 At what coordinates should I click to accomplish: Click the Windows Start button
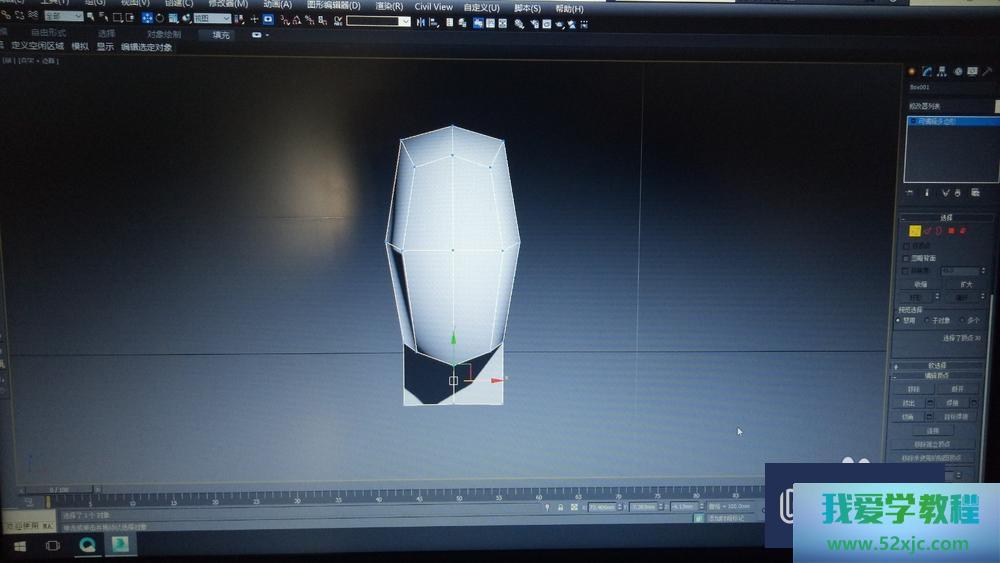coord(19,544)
